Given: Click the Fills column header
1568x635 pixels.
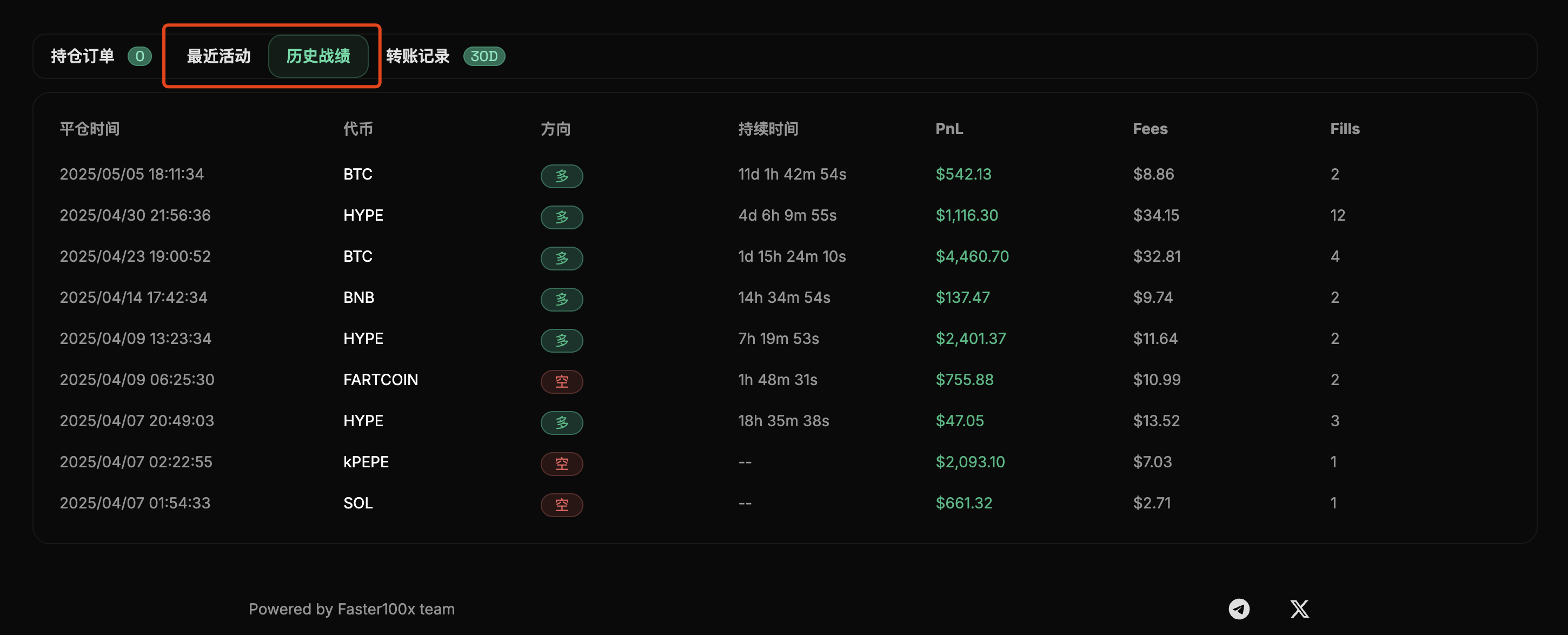Looking at the screenshot, I should [x=1344, y=129].
